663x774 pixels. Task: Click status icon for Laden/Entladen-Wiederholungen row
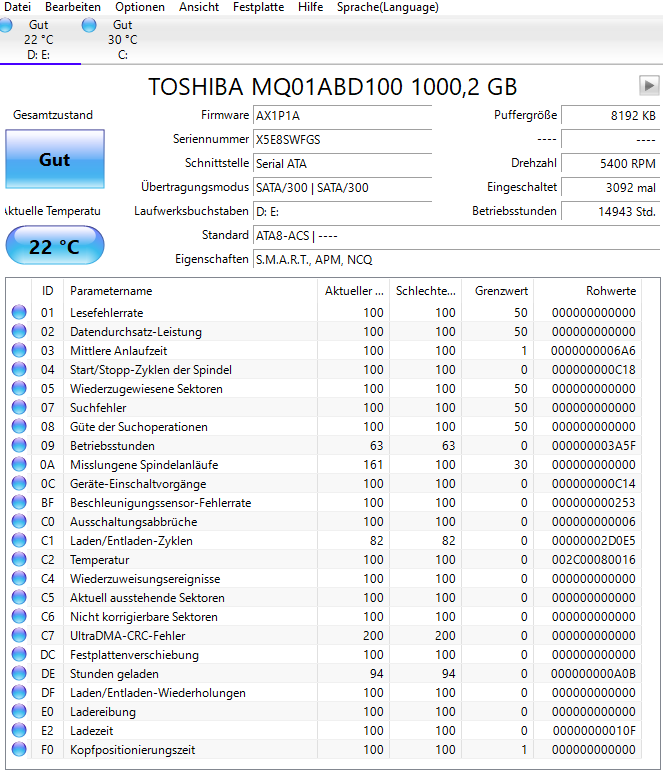tap(19, 693)
